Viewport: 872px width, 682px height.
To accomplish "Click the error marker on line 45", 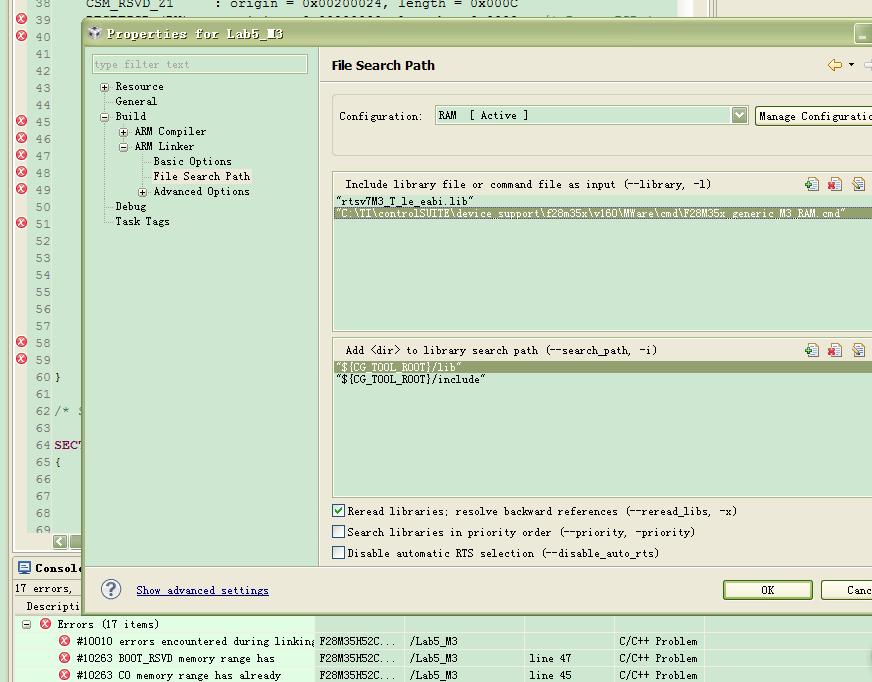I will tap(21, 121).
